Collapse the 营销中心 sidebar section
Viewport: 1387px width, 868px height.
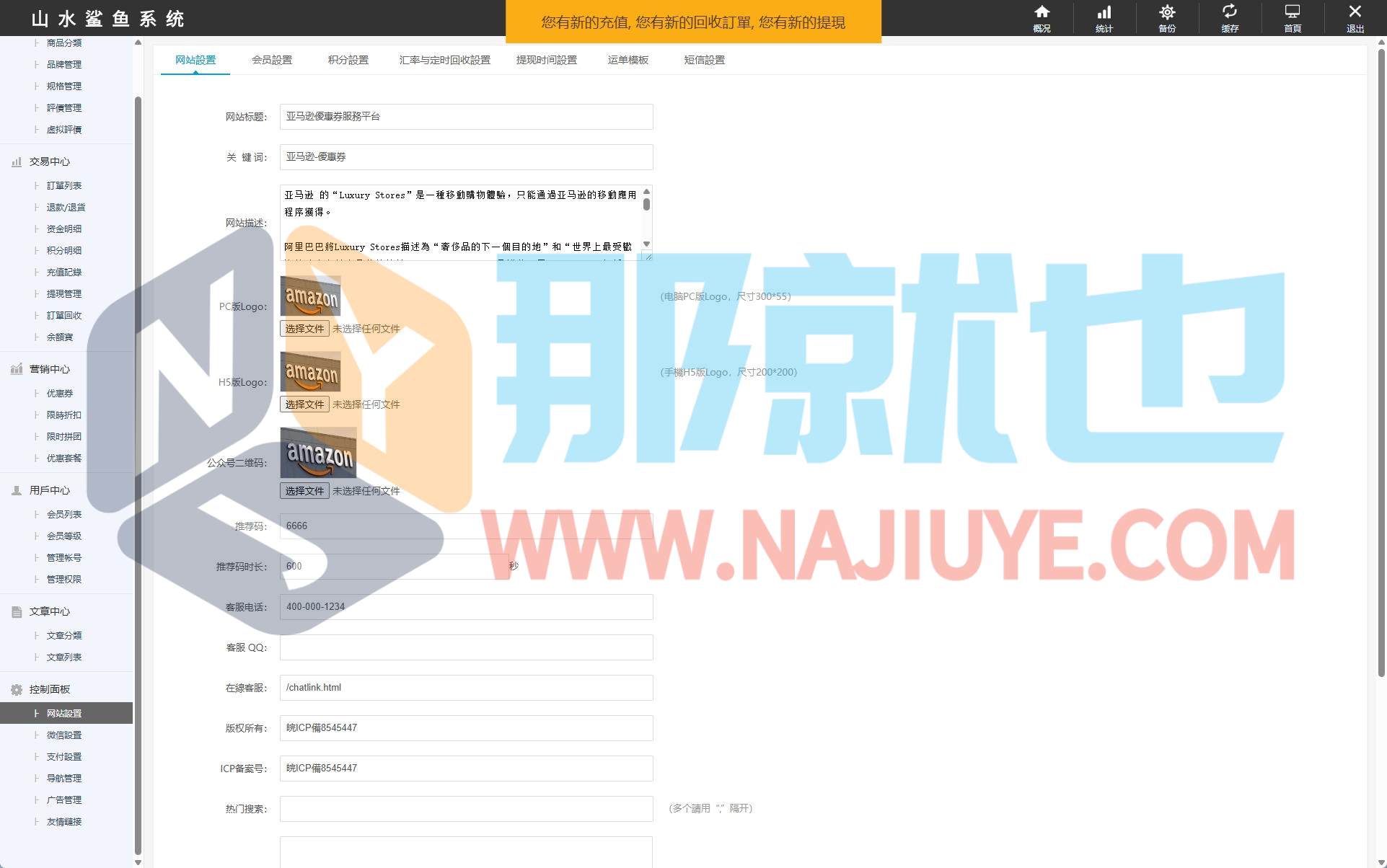coord(49,369)
